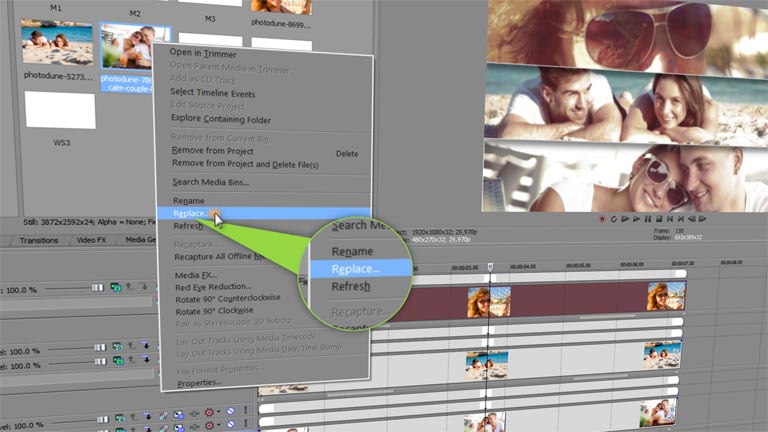Choose Rotate 90° Clockwise

(215, 311)
